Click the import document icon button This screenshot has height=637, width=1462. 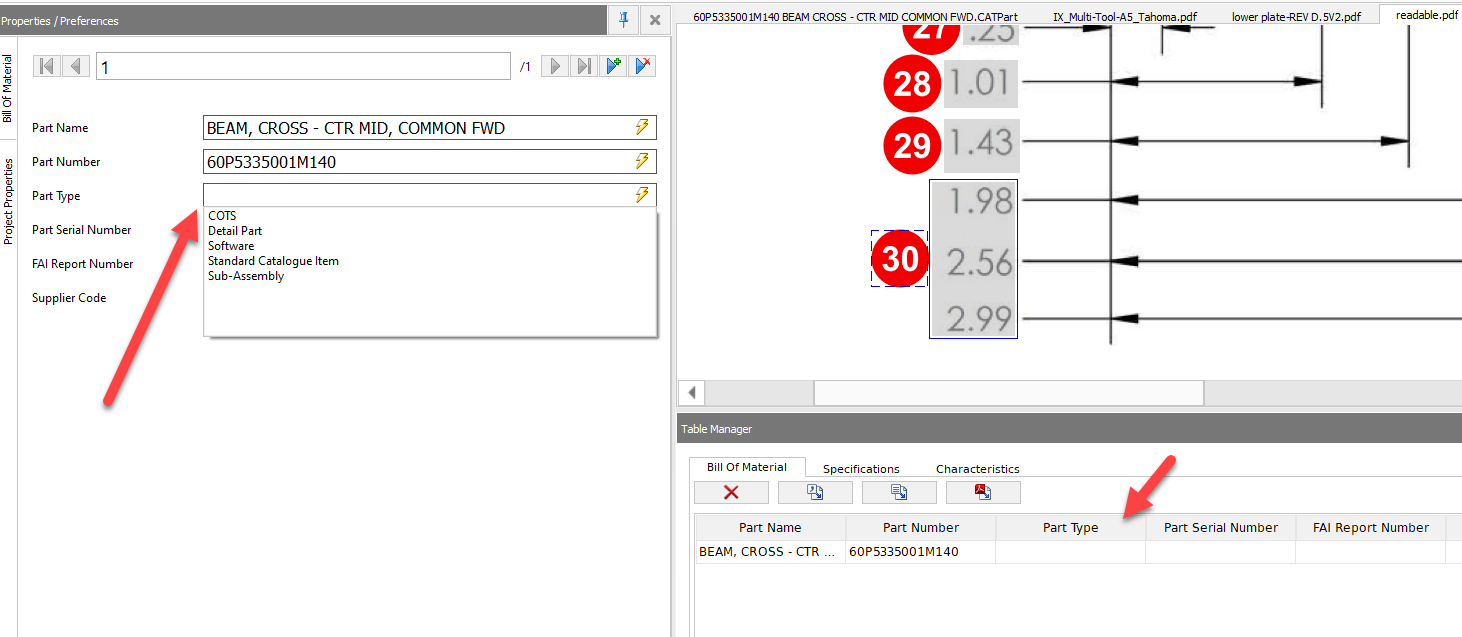pyautogui.click(x=815, y=492)
